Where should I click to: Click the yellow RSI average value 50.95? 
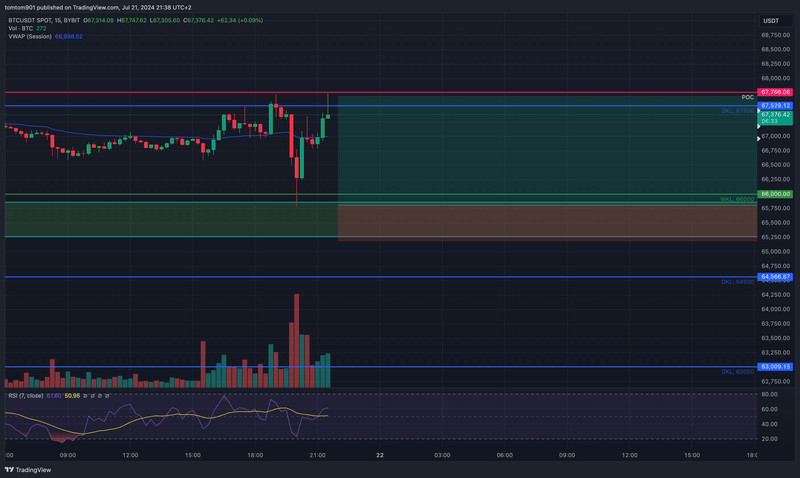(x=72, y=396)
